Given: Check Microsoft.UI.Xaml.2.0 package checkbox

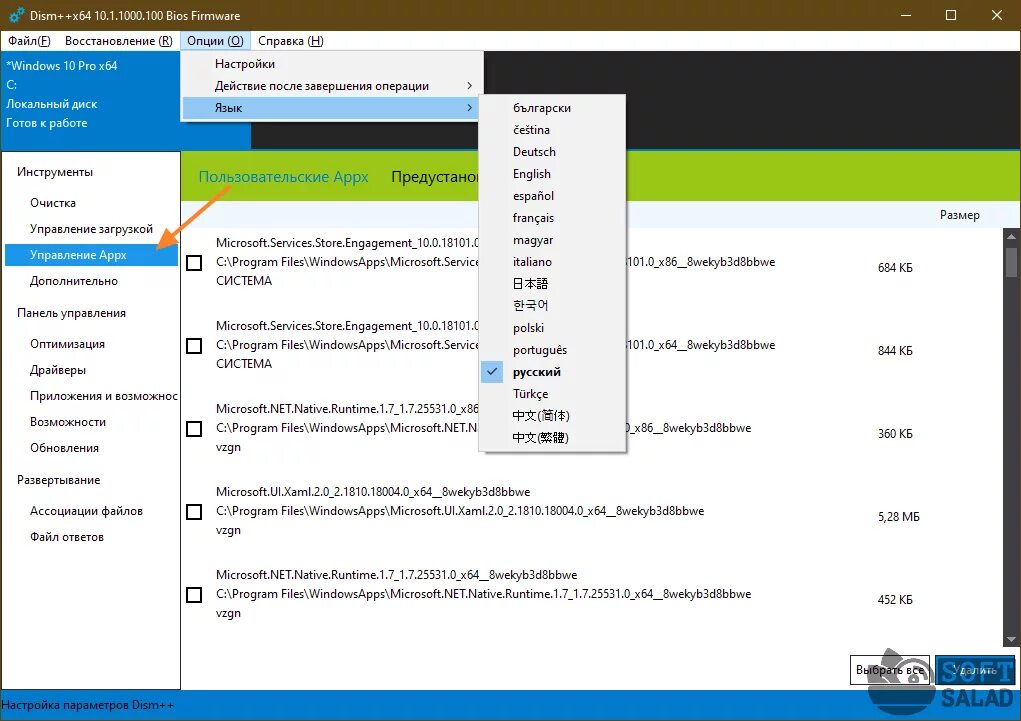Looking at the screenshot, I should coord(194,511).
